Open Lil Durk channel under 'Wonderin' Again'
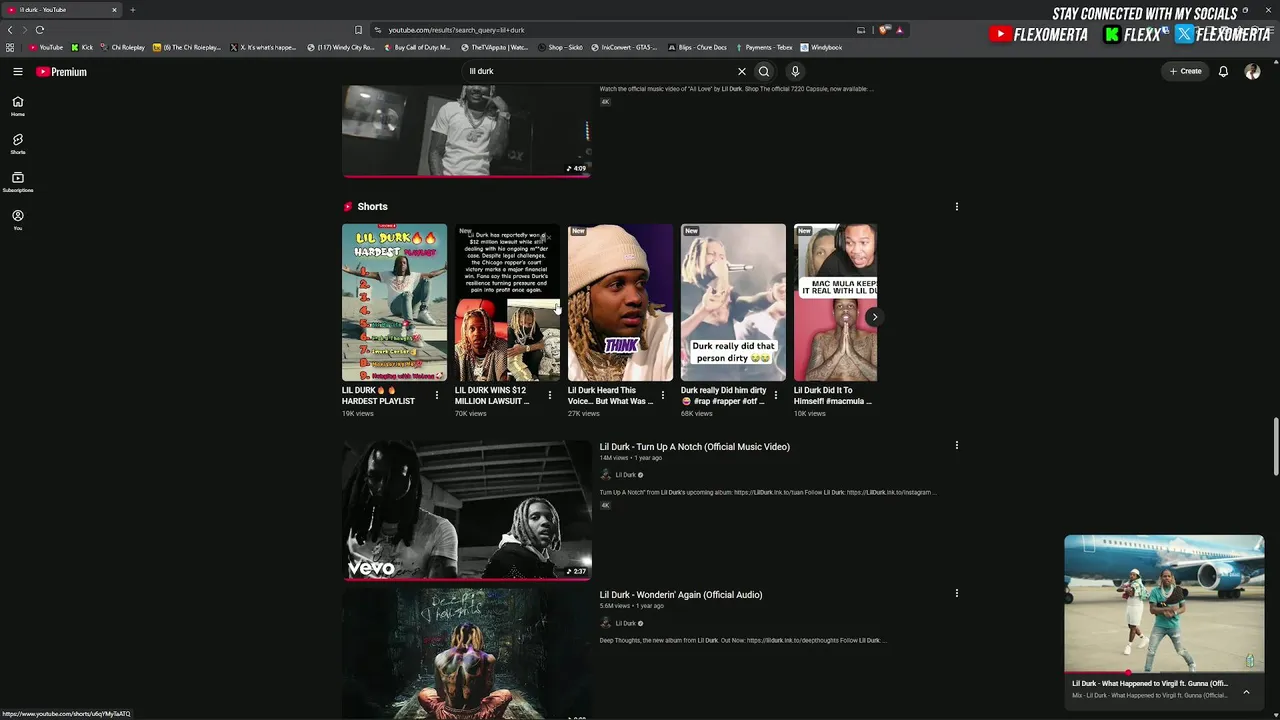The height and width of the screenshot is (720, 1280). [626, 623]
